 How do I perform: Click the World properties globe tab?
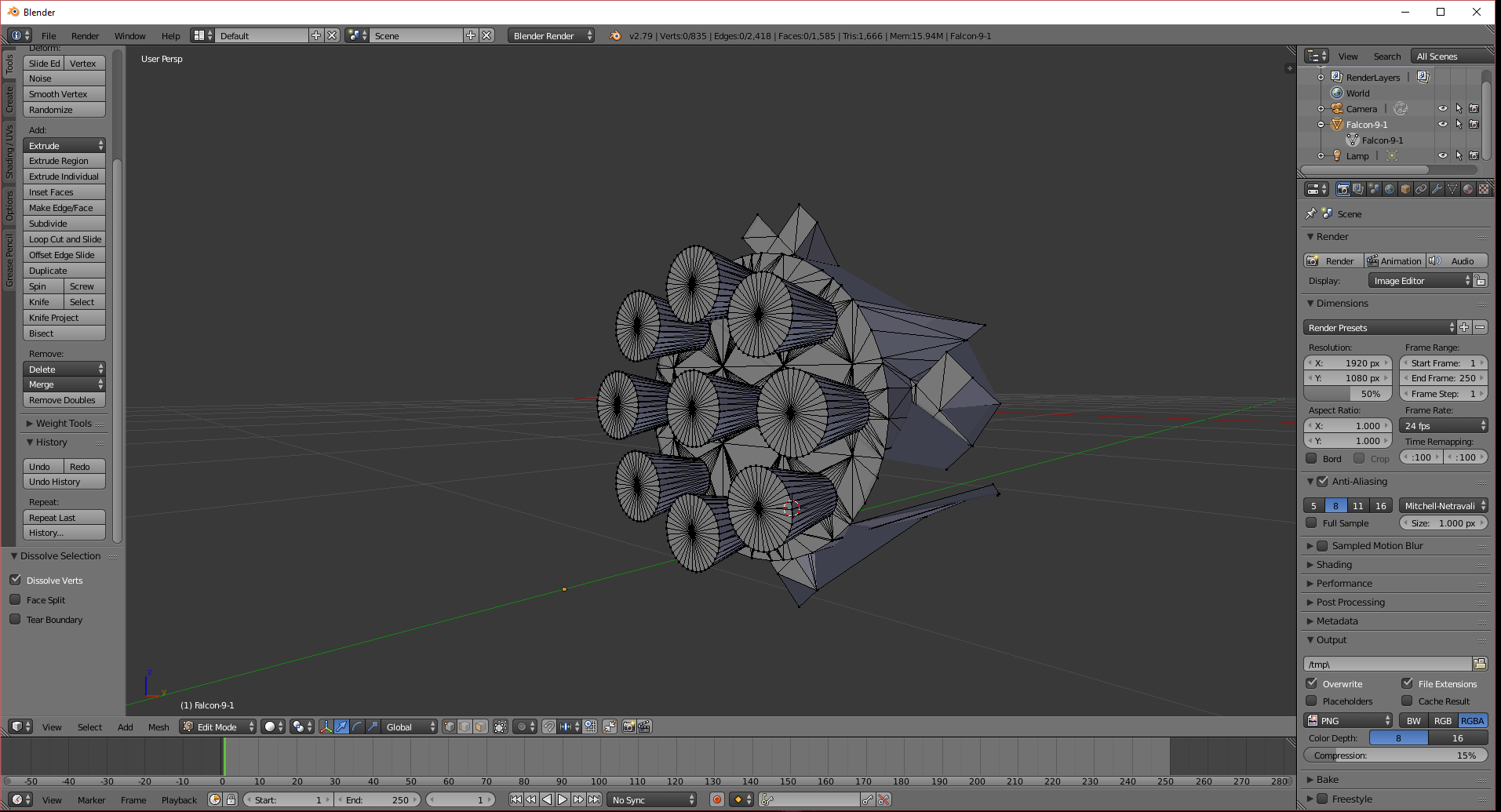(x=1390, y=189)
